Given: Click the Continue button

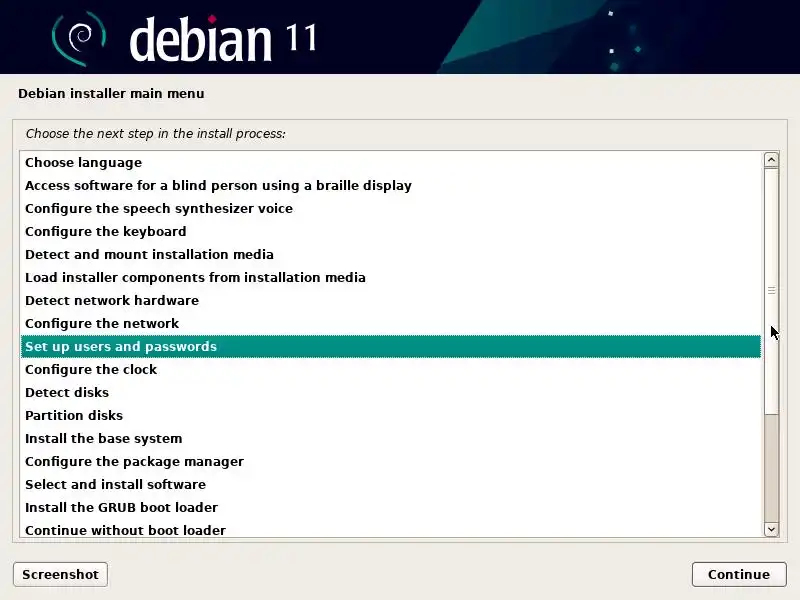Looking at the screenshot, I should point(739,574).
